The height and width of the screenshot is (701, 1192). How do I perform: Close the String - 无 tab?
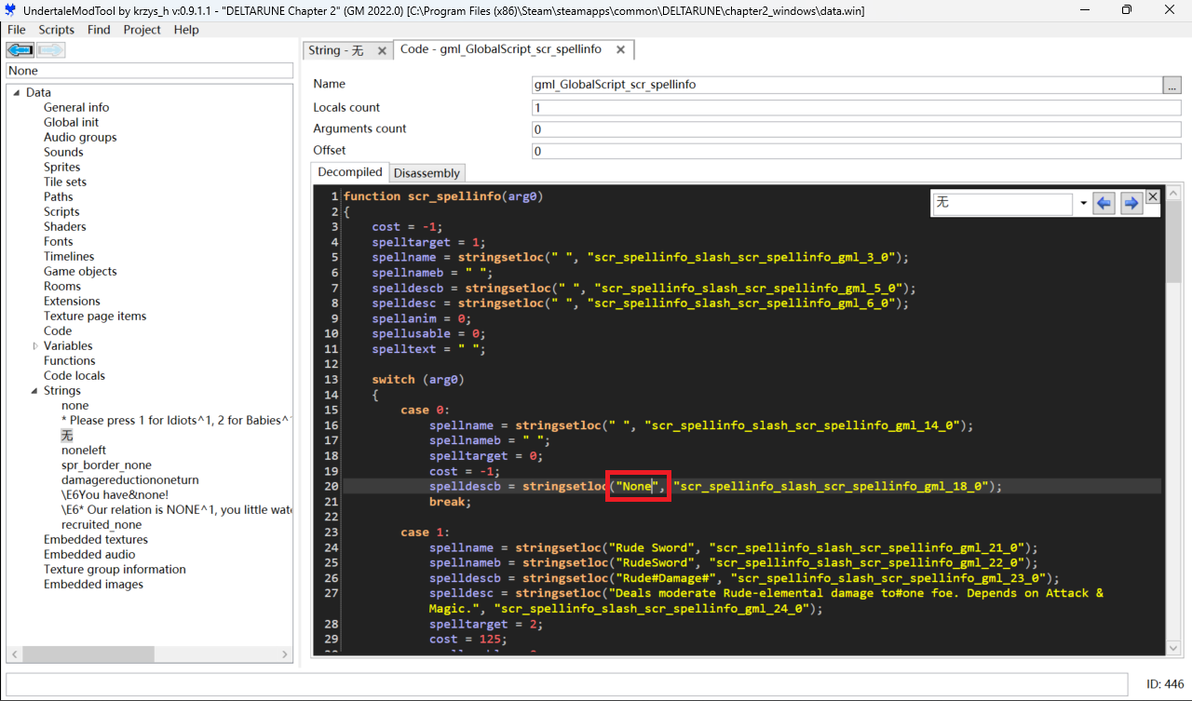(382, 50)
